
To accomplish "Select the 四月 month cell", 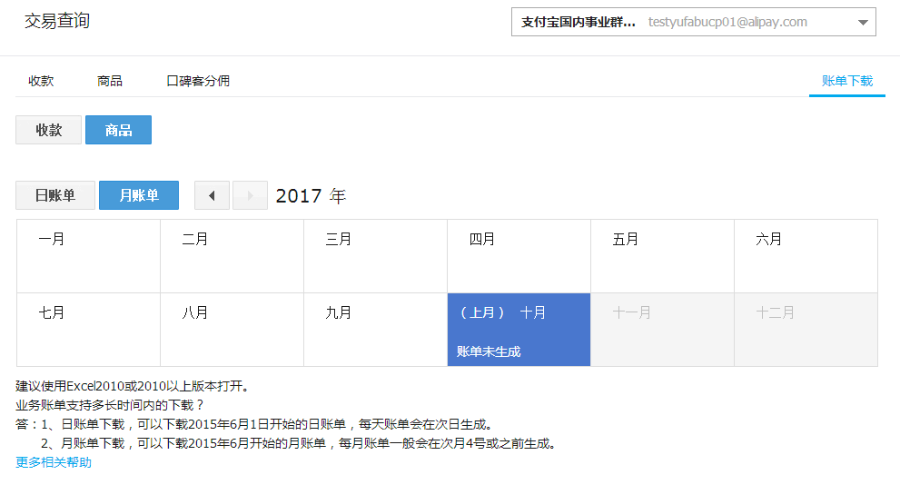I will click(519, 256).
